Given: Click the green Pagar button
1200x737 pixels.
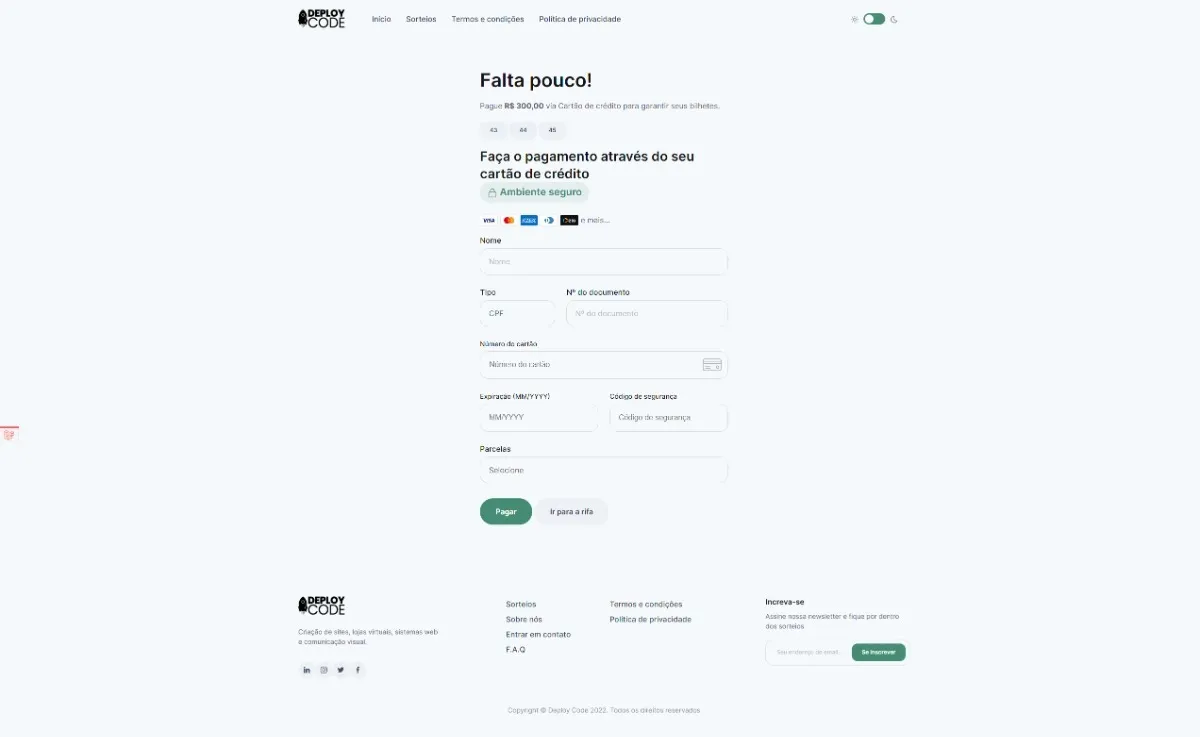Looking at the screenshot, I should tap(506, 511).
